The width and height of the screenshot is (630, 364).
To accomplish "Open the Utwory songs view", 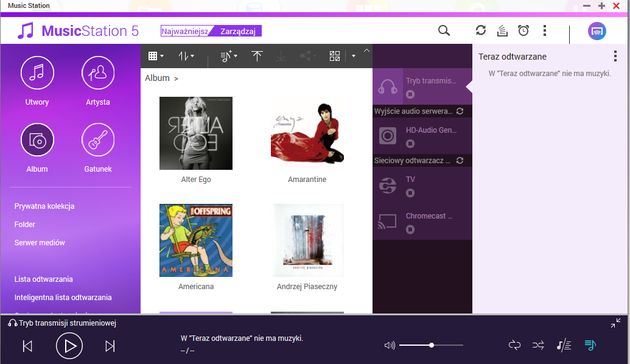I will point(37,73).
